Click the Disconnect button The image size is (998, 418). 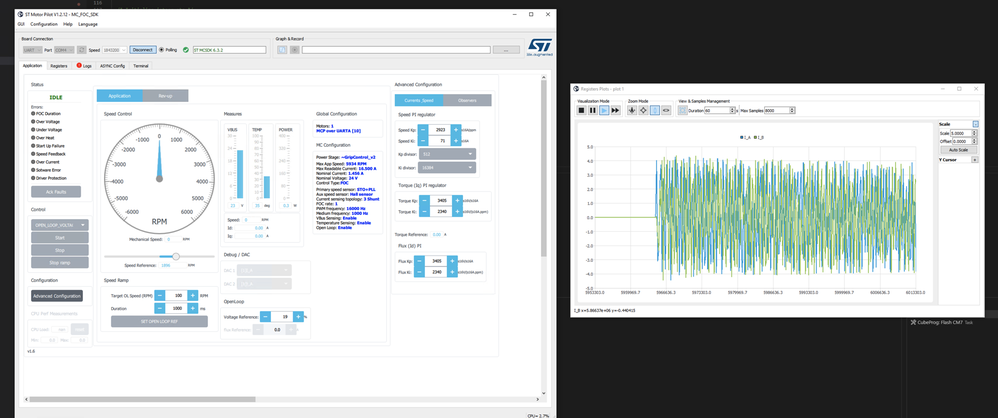click(143, 50)
